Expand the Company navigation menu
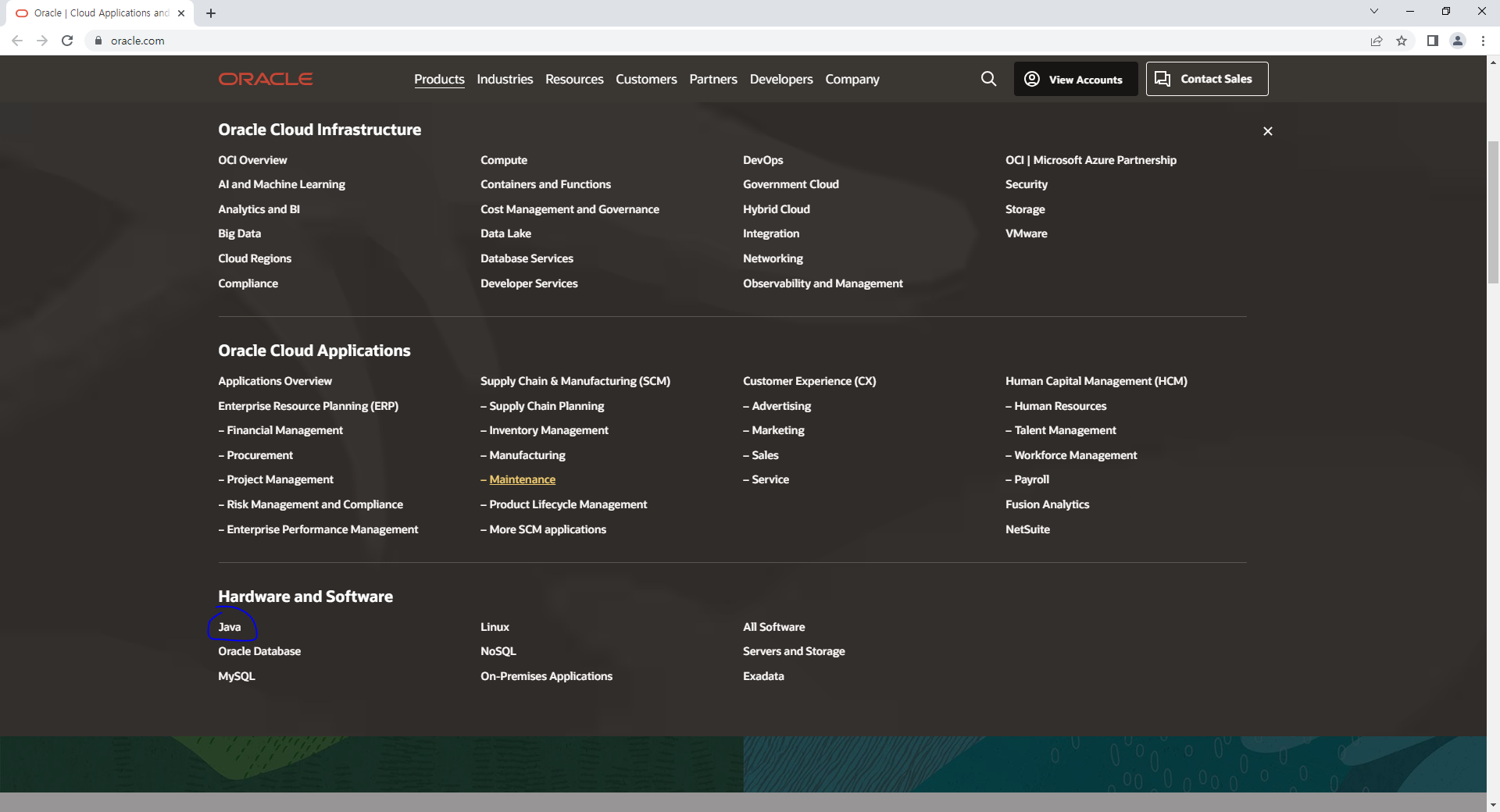The image size is (1500, 812). 852,80
